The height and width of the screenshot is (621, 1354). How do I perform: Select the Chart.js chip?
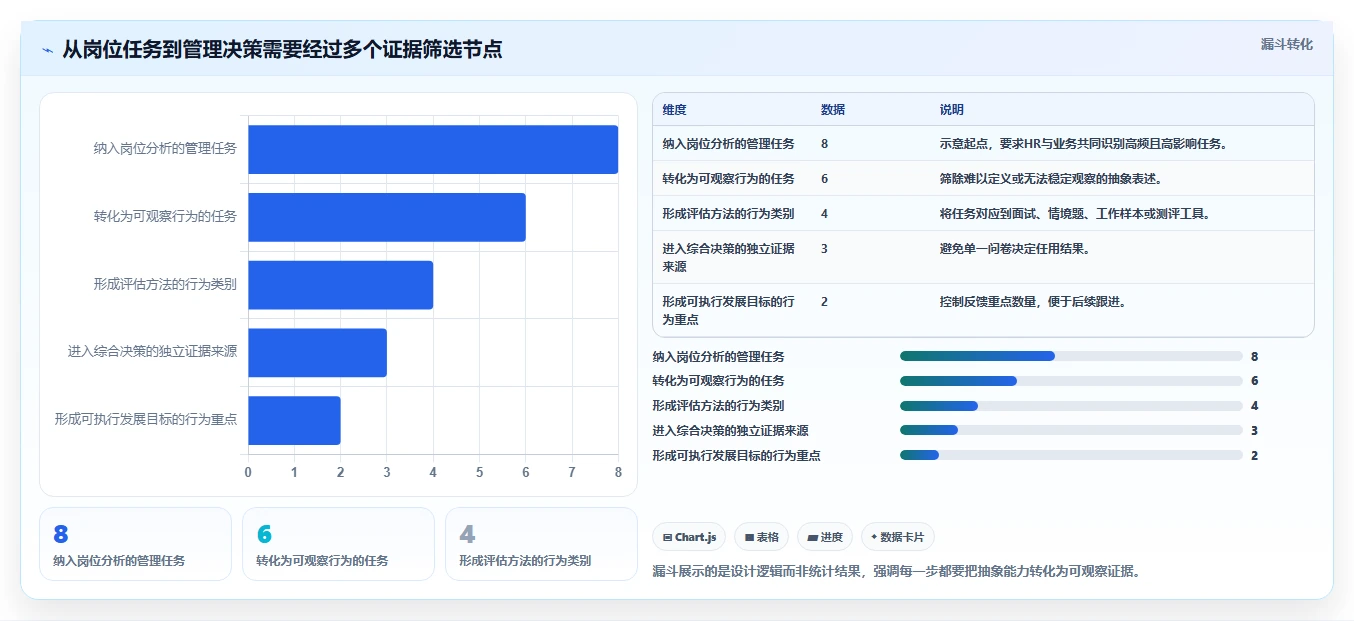689,537
